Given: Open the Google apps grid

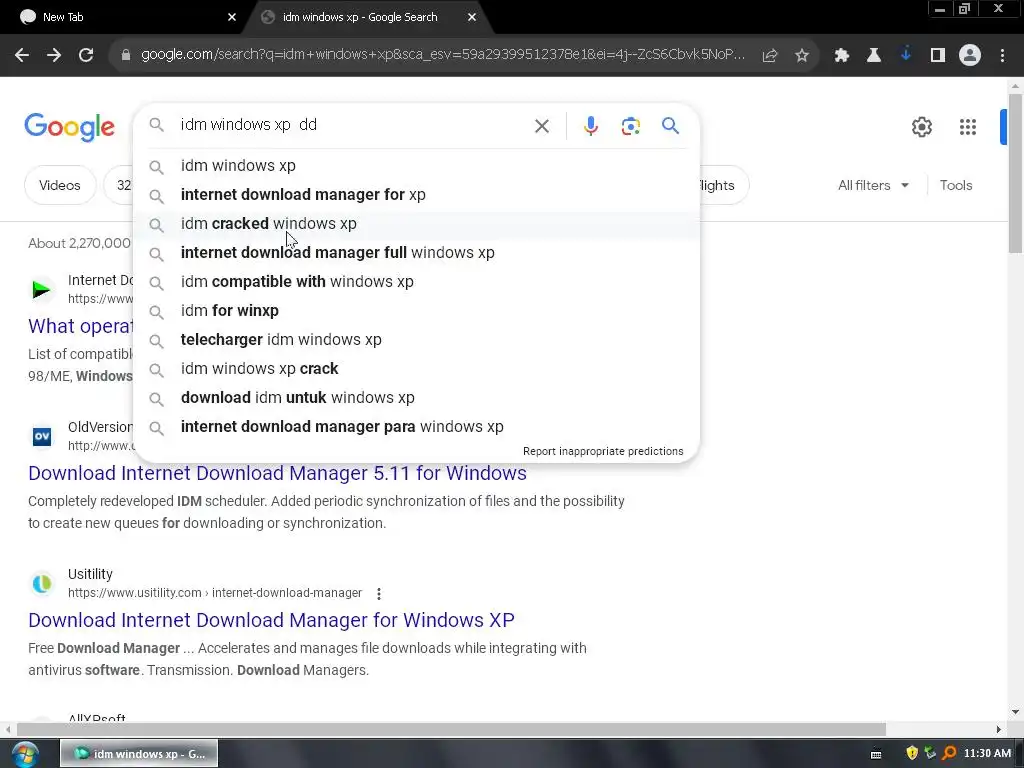Looking at the screenshot, I should 968,127.
